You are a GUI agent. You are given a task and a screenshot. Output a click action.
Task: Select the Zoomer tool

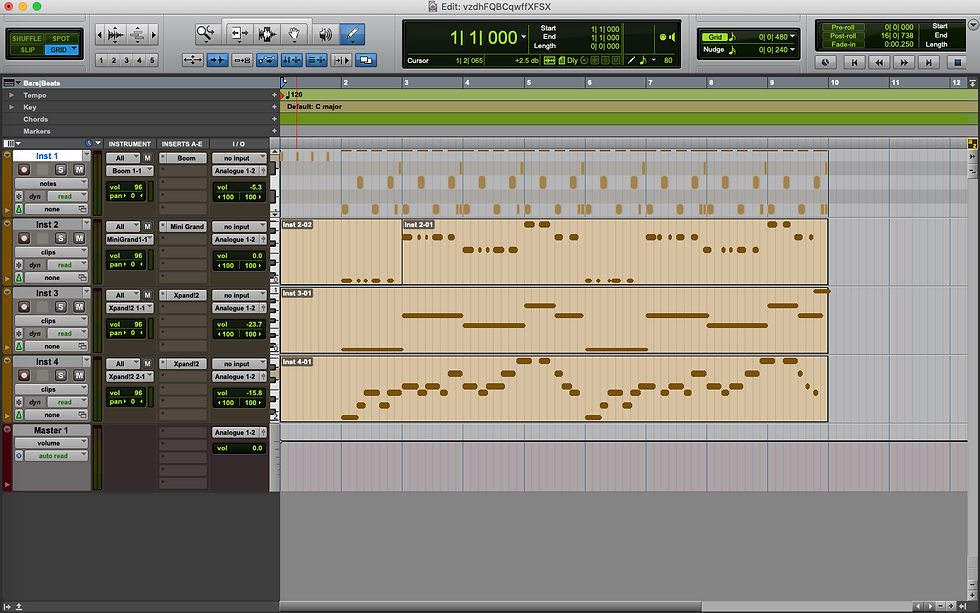(x=205, y=34)
